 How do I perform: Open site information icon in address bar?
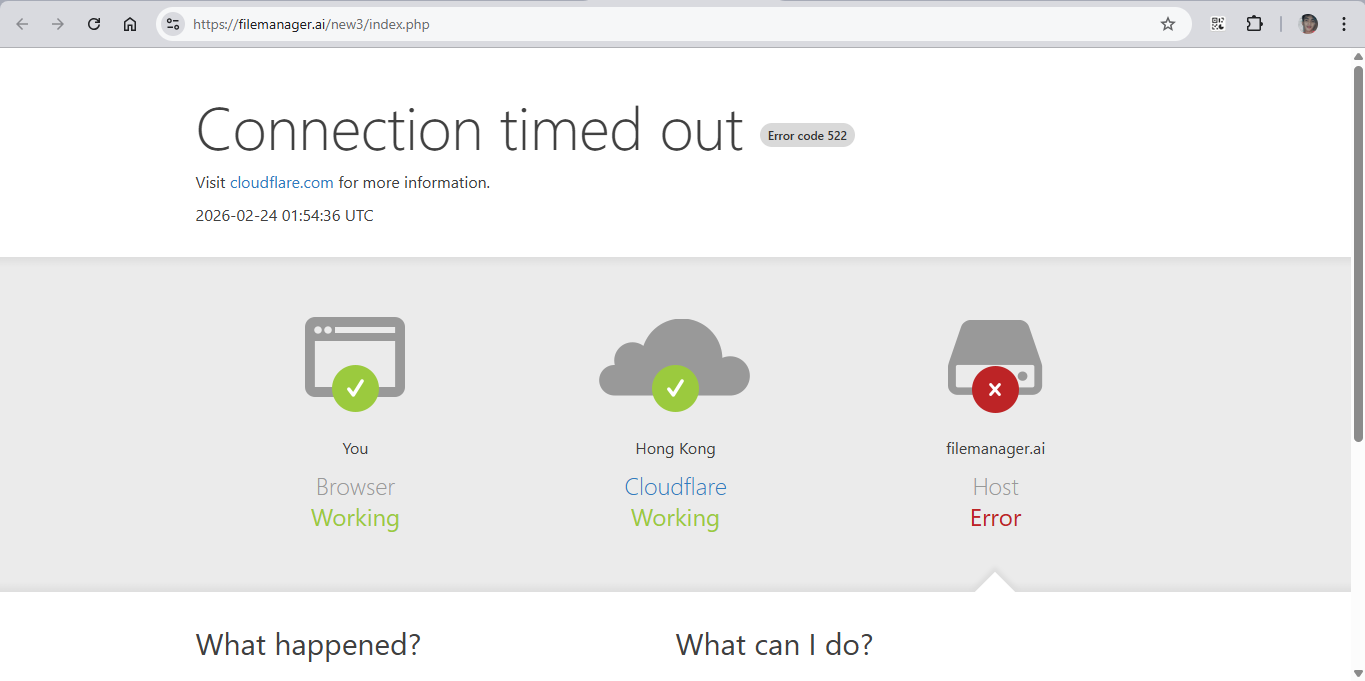point(173,24)
